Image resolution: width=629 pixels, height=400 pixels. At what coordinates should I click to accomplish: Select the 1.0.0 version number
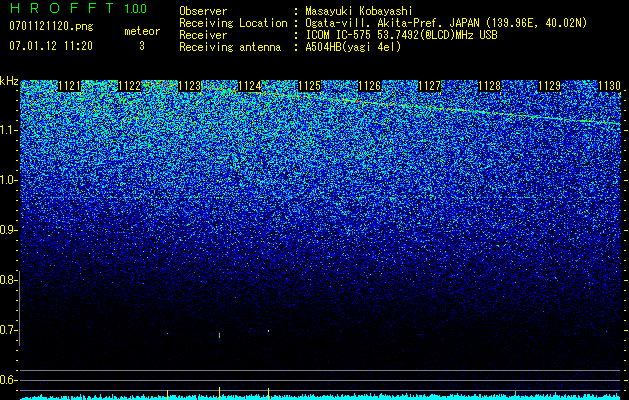tap(136, 9)
